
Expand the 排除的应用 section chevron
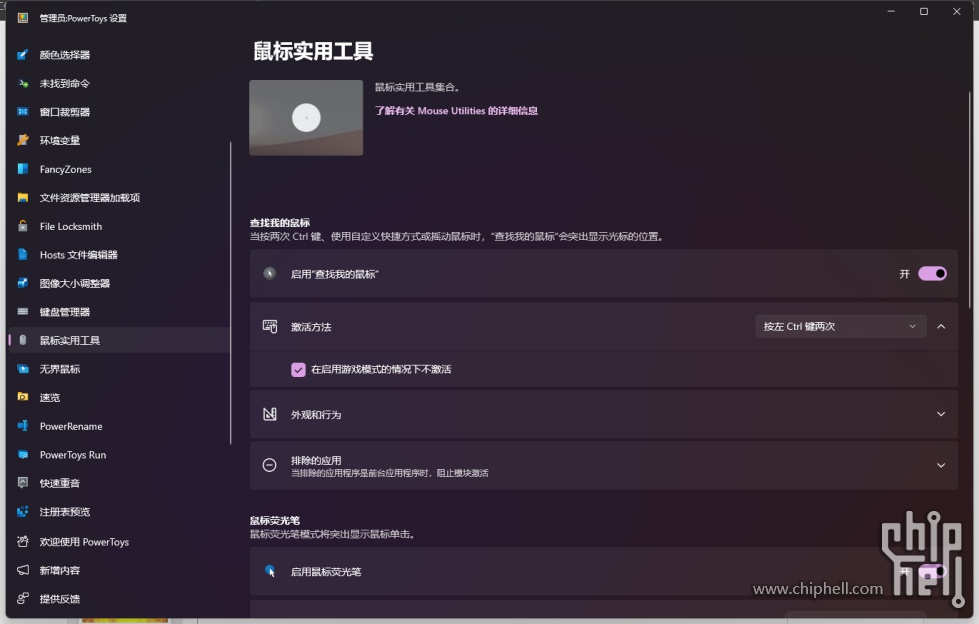(x=941, y=465)
